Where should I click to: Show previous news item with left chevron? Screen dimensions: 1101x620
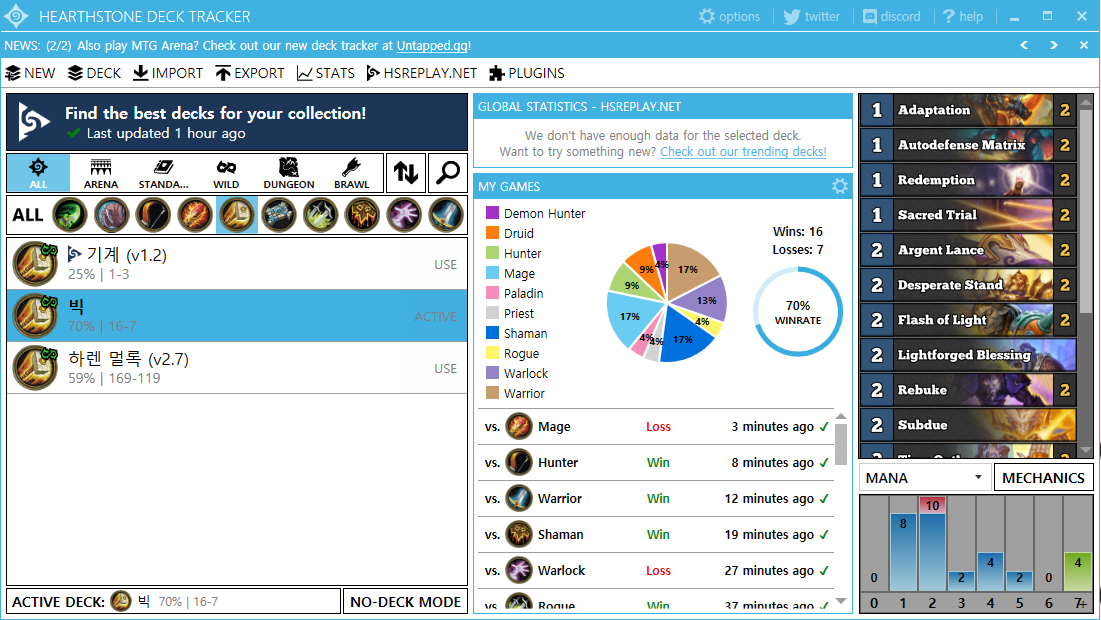click(1024, 45)
